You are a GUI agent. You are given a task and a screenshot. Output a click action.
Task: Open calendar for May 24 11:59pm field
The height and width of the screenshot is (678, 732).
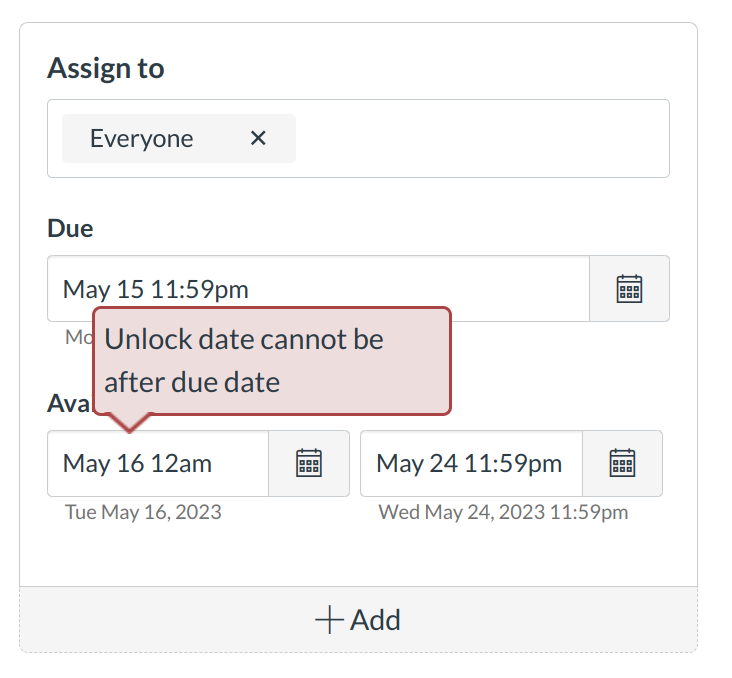click(622, 463)
